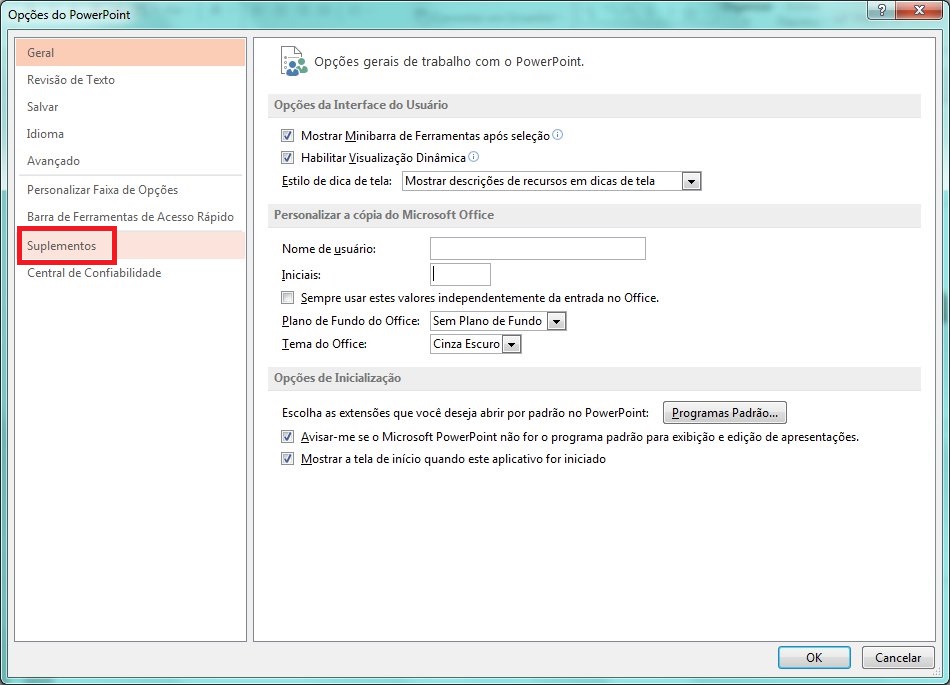Enable Sempre usar estes valores independentemente da entrada
Screen dimensions: 950x685
click(287, 297)
